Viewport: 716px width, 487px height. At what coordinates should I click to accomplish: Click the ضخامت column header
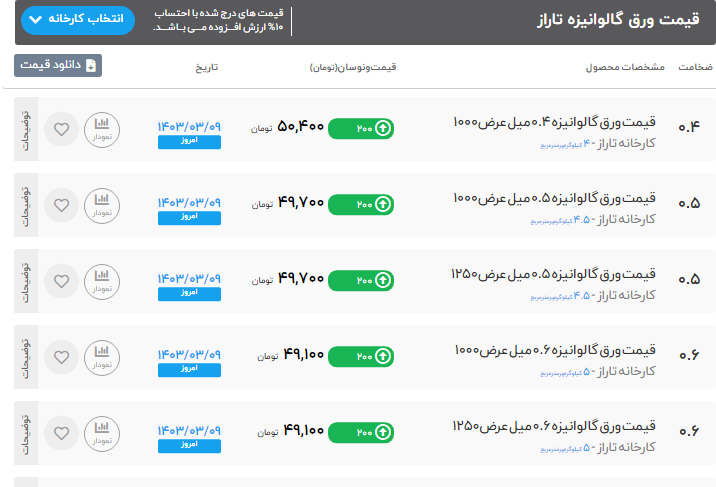point(695,67)
